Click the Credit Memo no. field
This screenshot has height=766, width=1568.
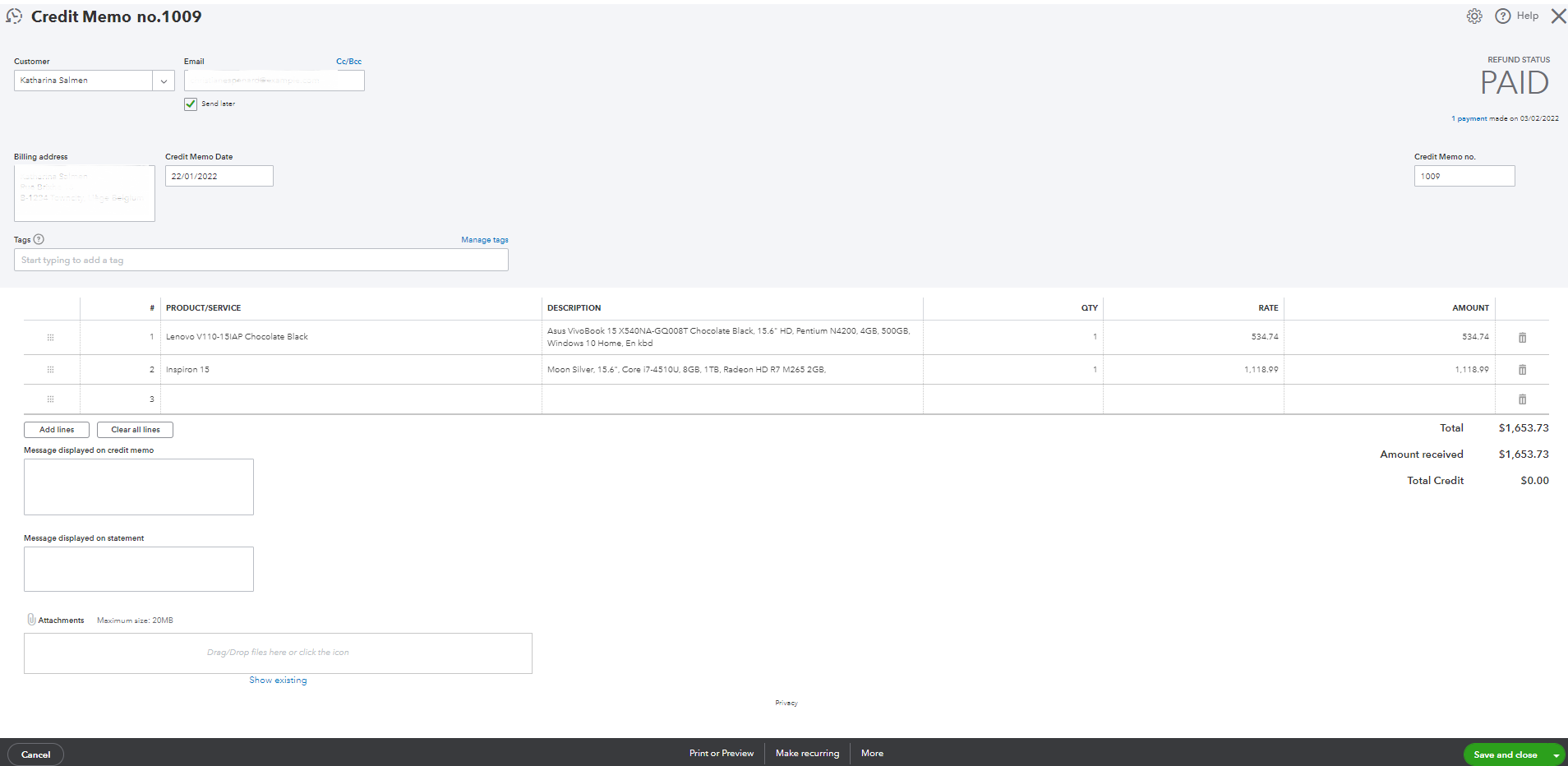click(x=1464, y=176)
